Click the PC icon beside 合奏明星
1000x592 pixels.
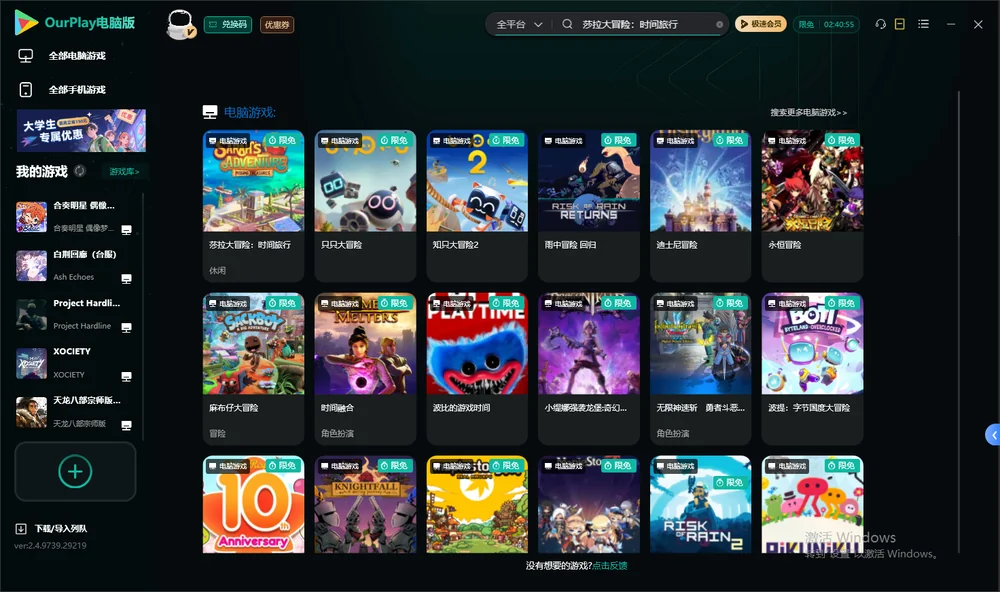click(x=126, y=230)
